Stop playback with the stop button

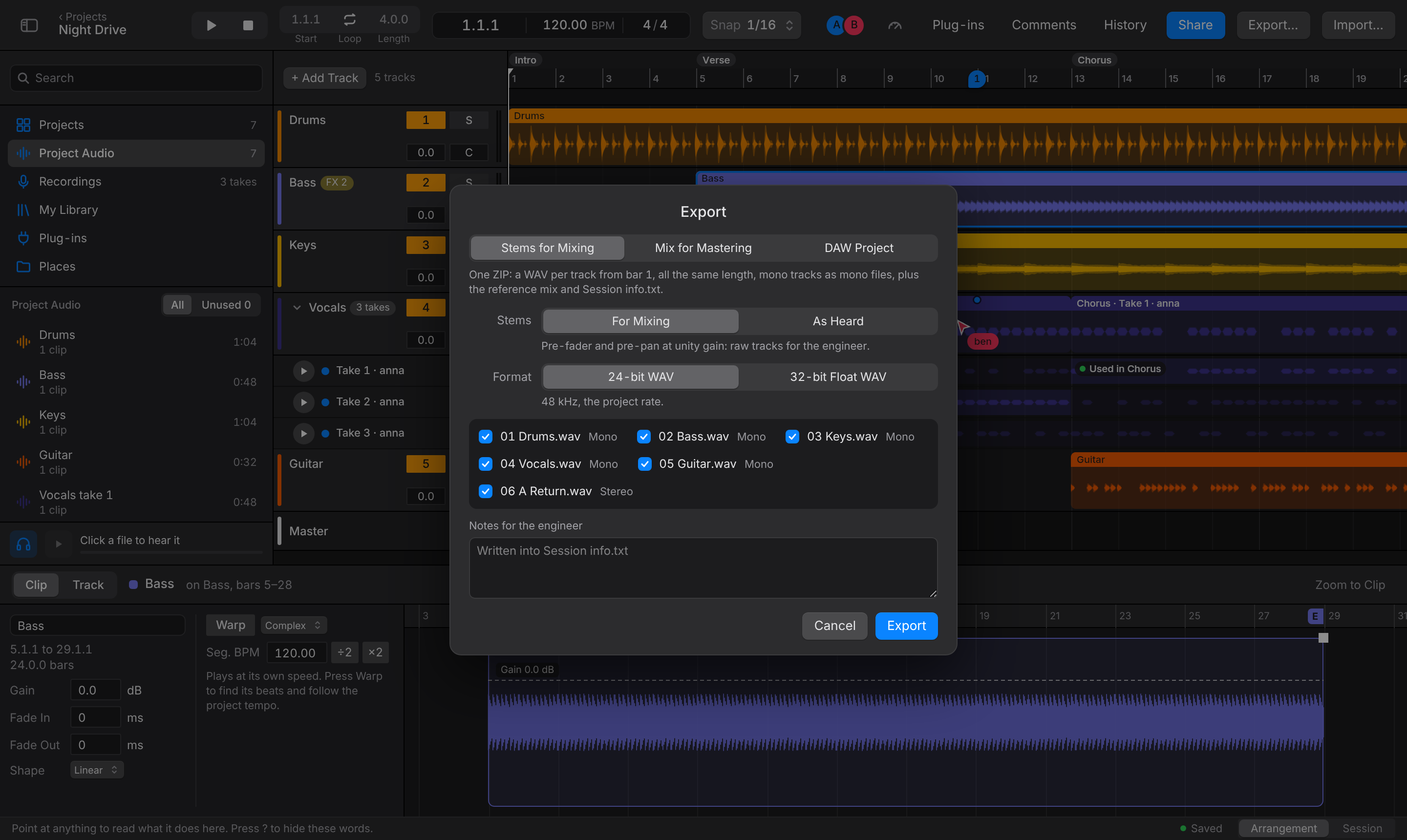247,25
